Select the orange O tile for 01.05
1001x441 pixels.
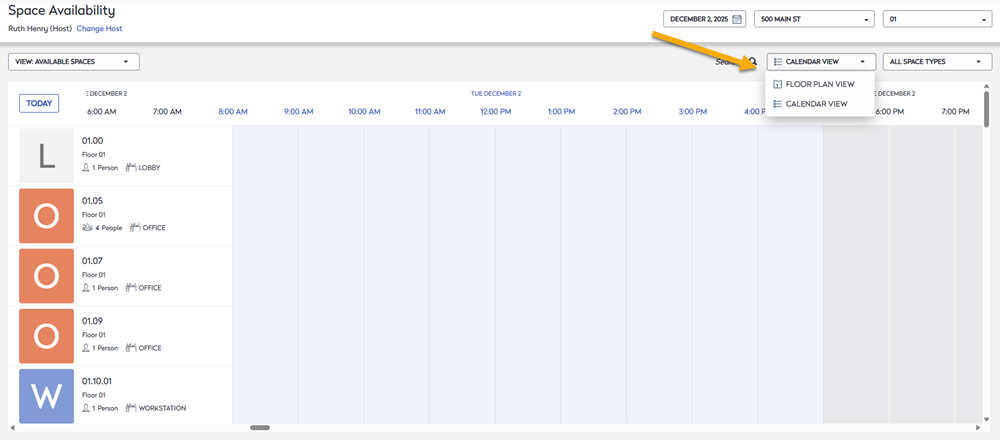47,216
